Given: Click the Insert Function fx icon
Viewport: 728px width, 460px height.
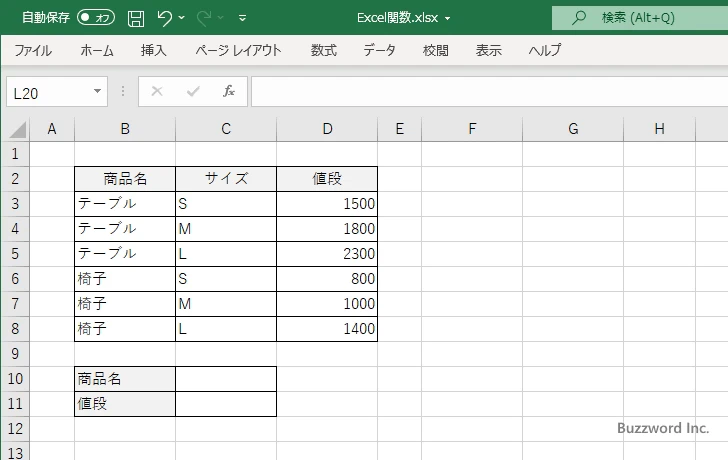Looking at the screenshot, I should 228,91.
